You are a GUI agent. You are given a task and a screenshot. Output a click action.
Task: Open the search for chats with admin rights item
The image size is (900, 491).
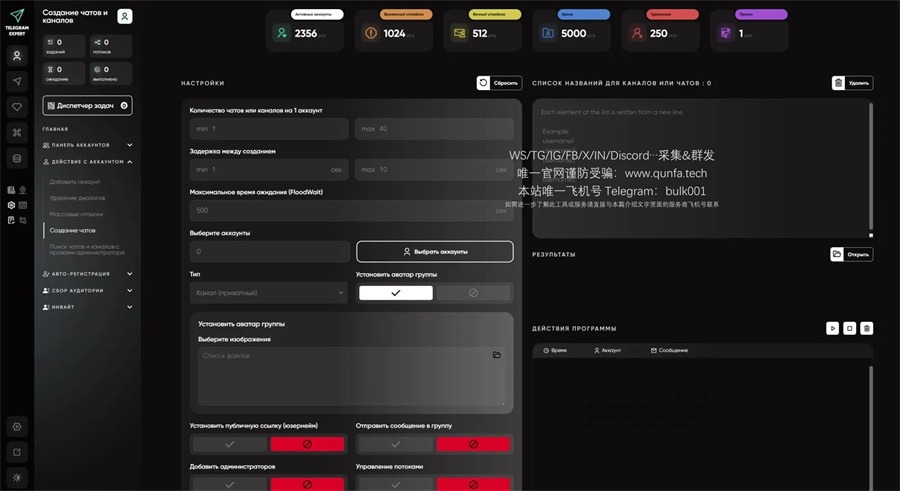pos(87,249)
